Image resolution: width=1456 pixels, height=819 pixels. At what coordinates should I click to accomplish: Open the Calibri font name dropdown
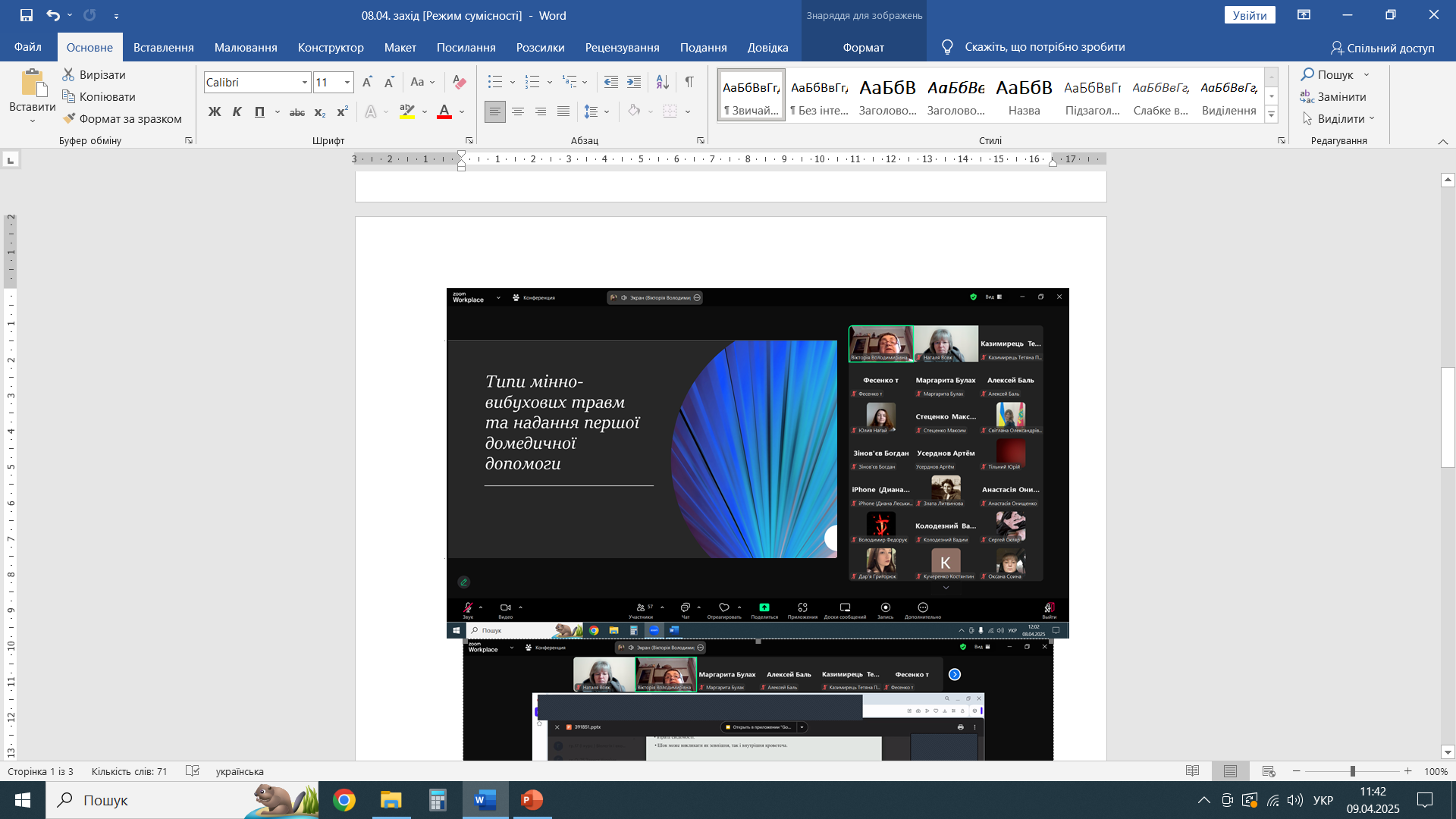(x=304, y=82)
